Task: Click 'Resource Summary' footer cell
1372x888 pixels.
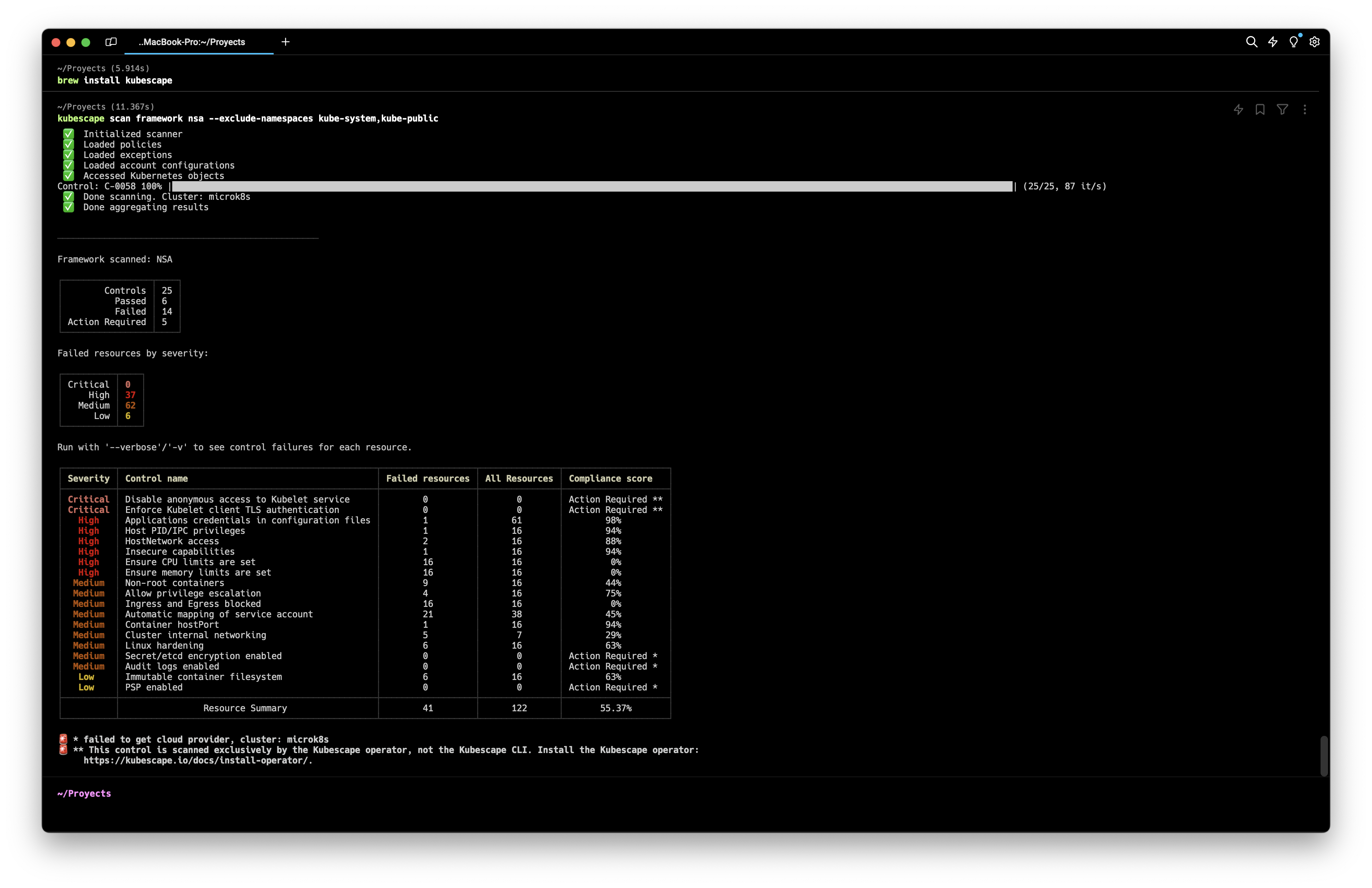Action: pyautogui.click(x=245, y=709)
